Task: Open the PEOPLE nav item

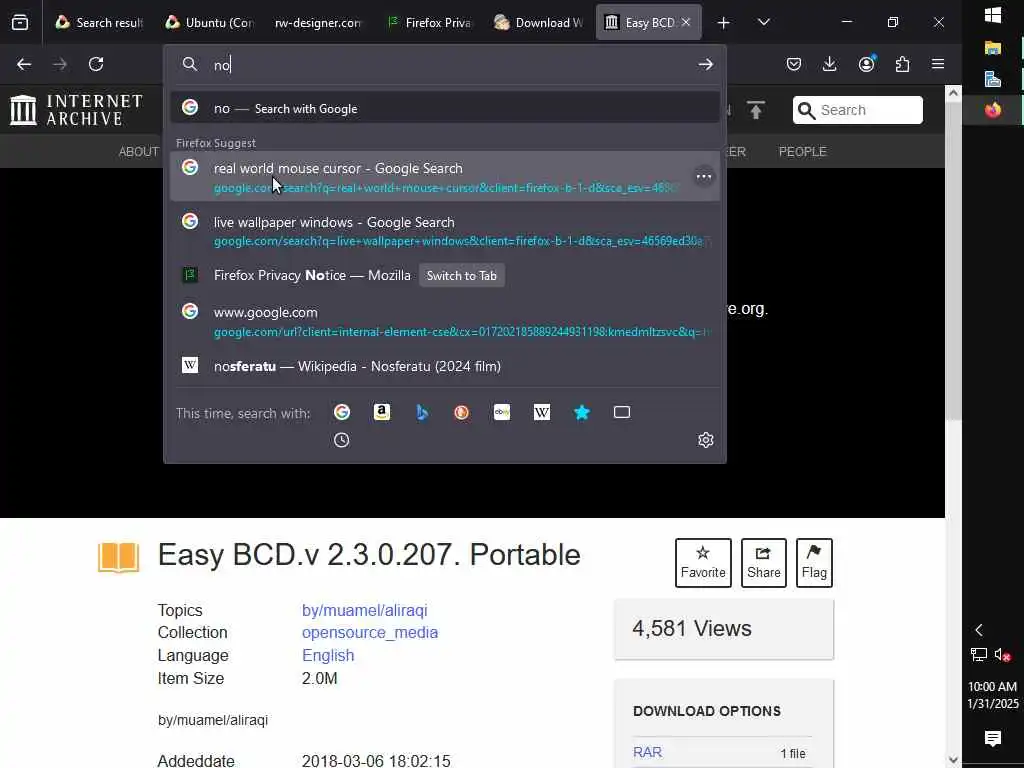Action: tap(803, 152)
